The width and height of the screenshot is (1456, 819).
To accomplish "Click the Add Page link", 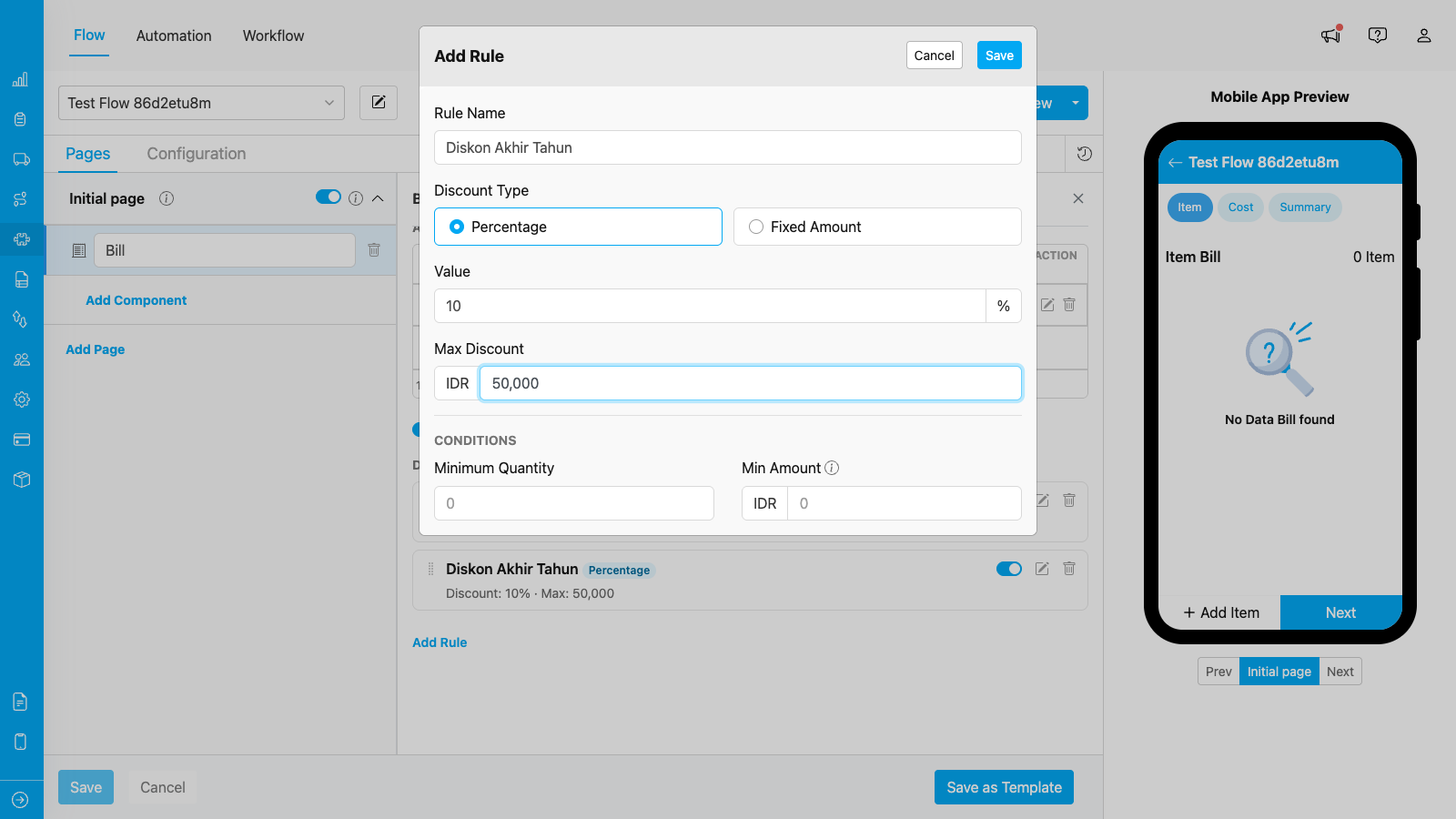I will coord(96,349).
